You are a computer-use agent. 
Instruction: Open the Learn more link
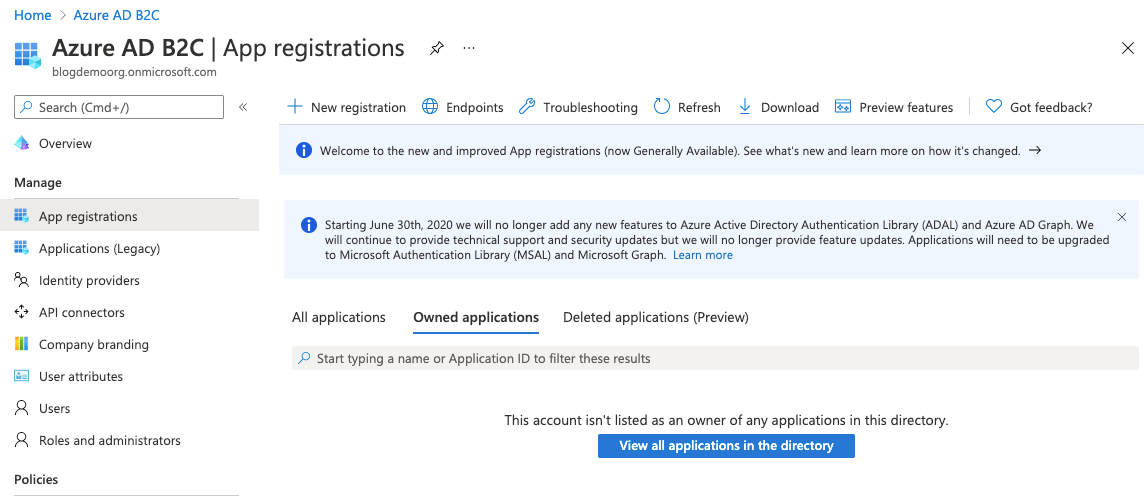pos(703,255)
